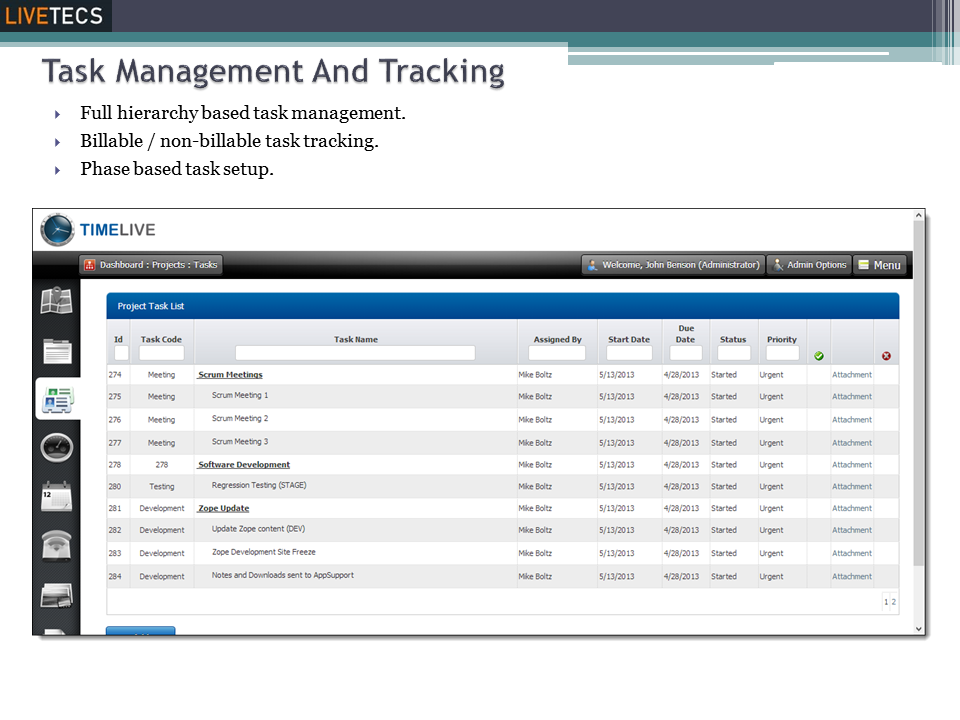Open the Menu button
The image size is (960, 720).
click(880, 265)
